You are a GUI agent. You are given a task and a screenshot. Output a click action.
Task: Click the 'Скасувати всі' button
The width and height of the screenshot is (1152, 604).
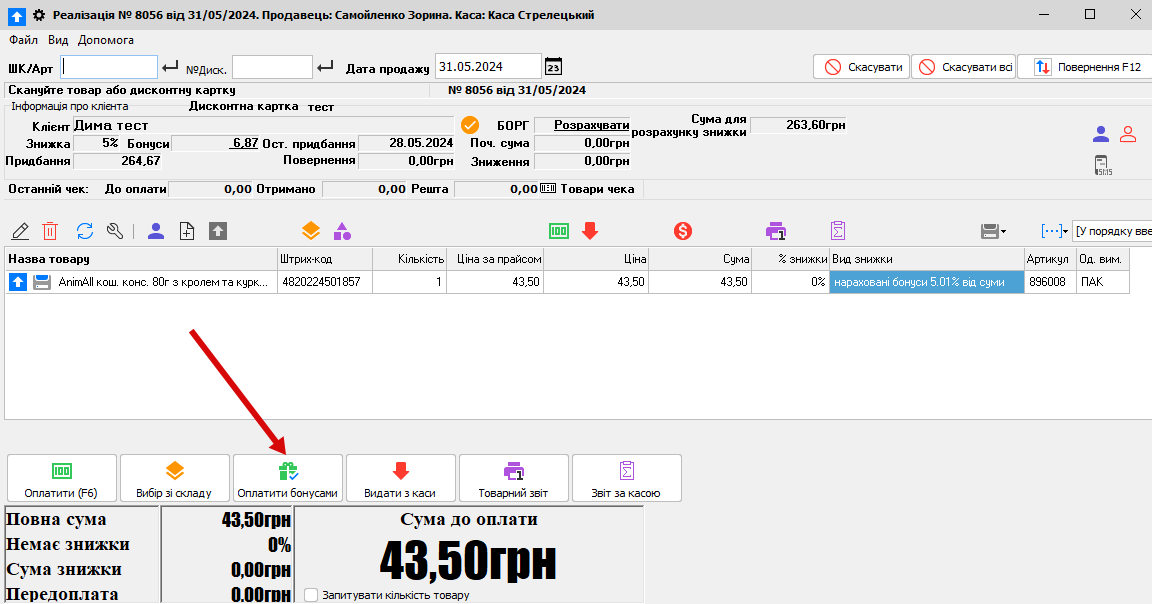tap(963, 67)
